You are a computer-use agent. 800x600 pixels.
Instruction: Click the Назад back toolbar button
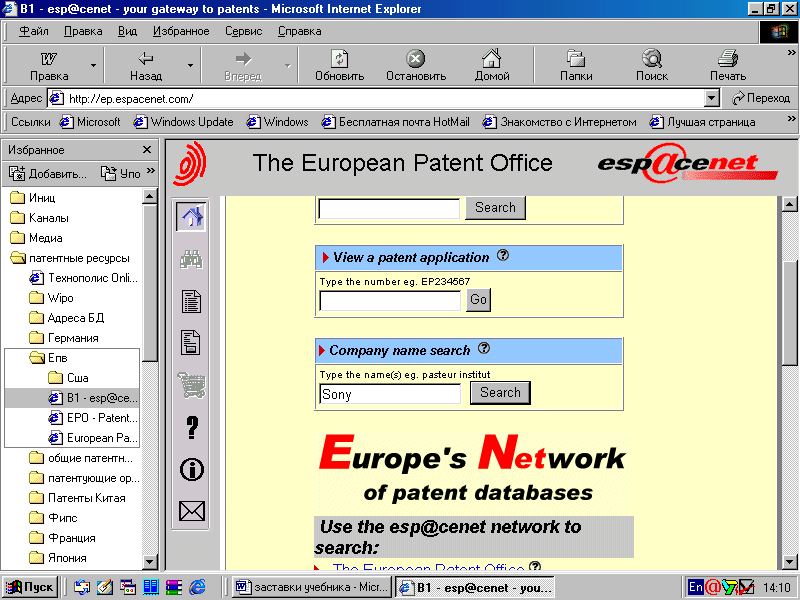pos(146,65)
